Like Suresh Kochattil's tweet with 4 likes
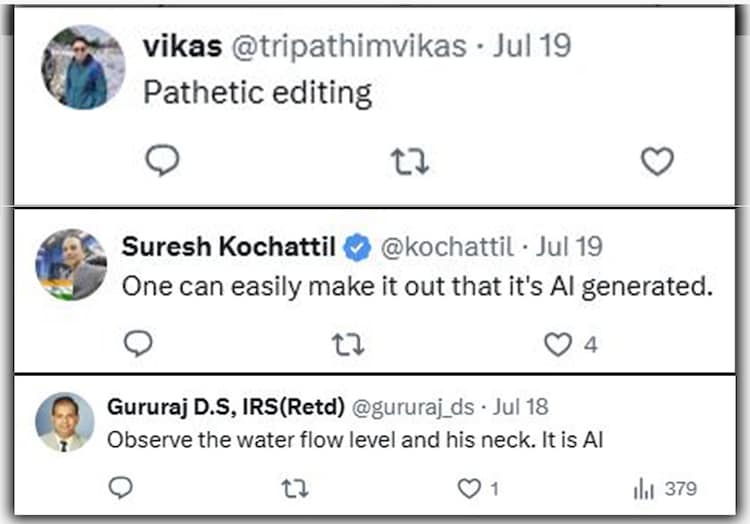 click(x=558, y=345)
